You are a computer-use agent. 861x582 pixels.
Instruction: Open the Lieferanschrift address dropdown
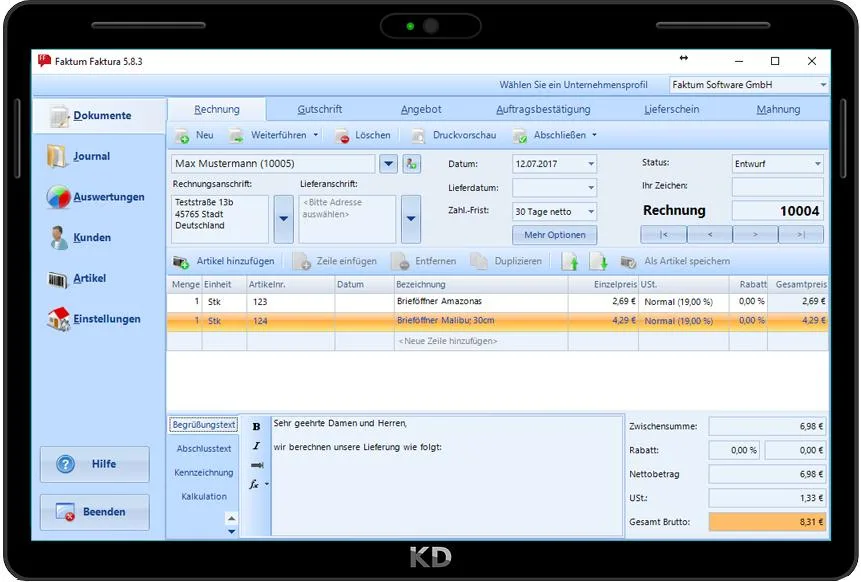[411, 219]
